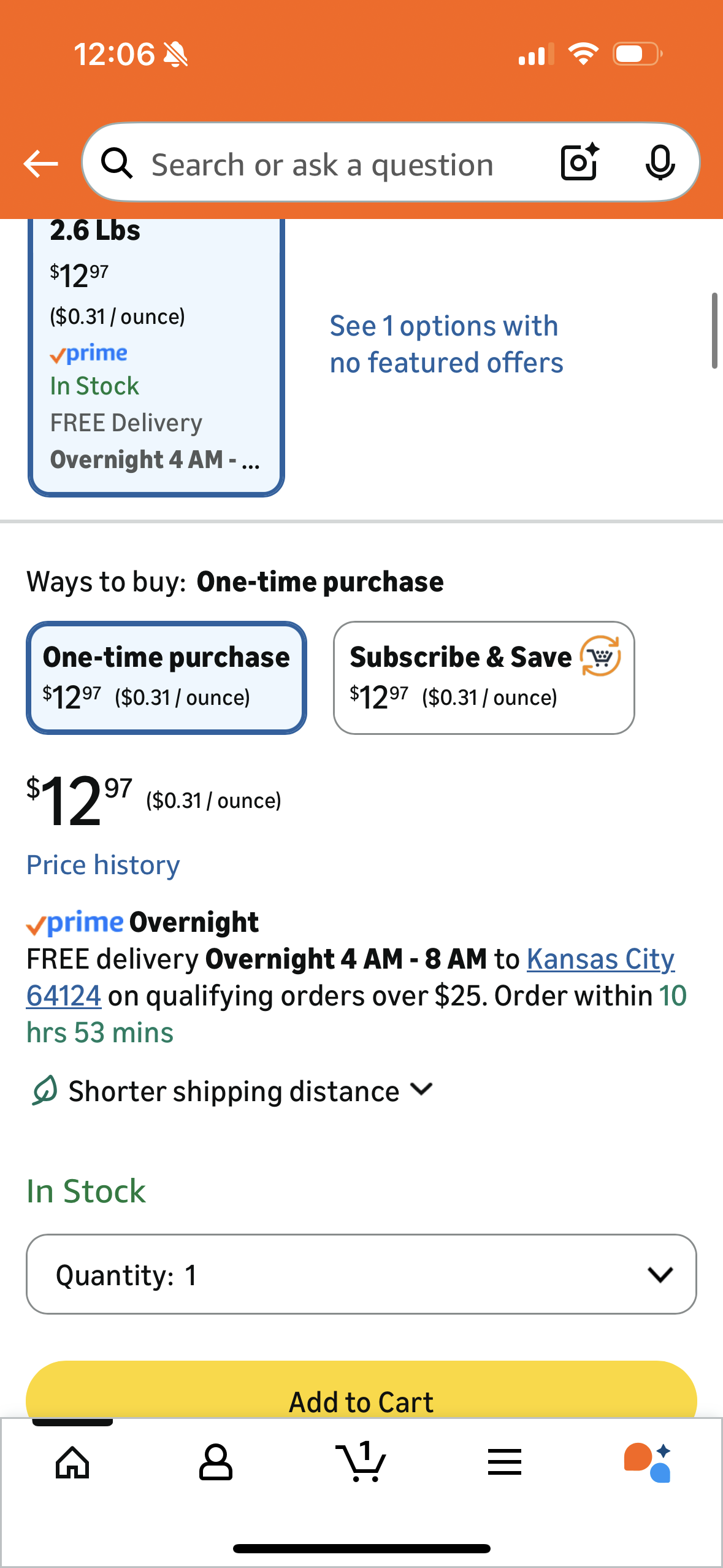Go to the Home tab icon

click(x=72, y=1462)
